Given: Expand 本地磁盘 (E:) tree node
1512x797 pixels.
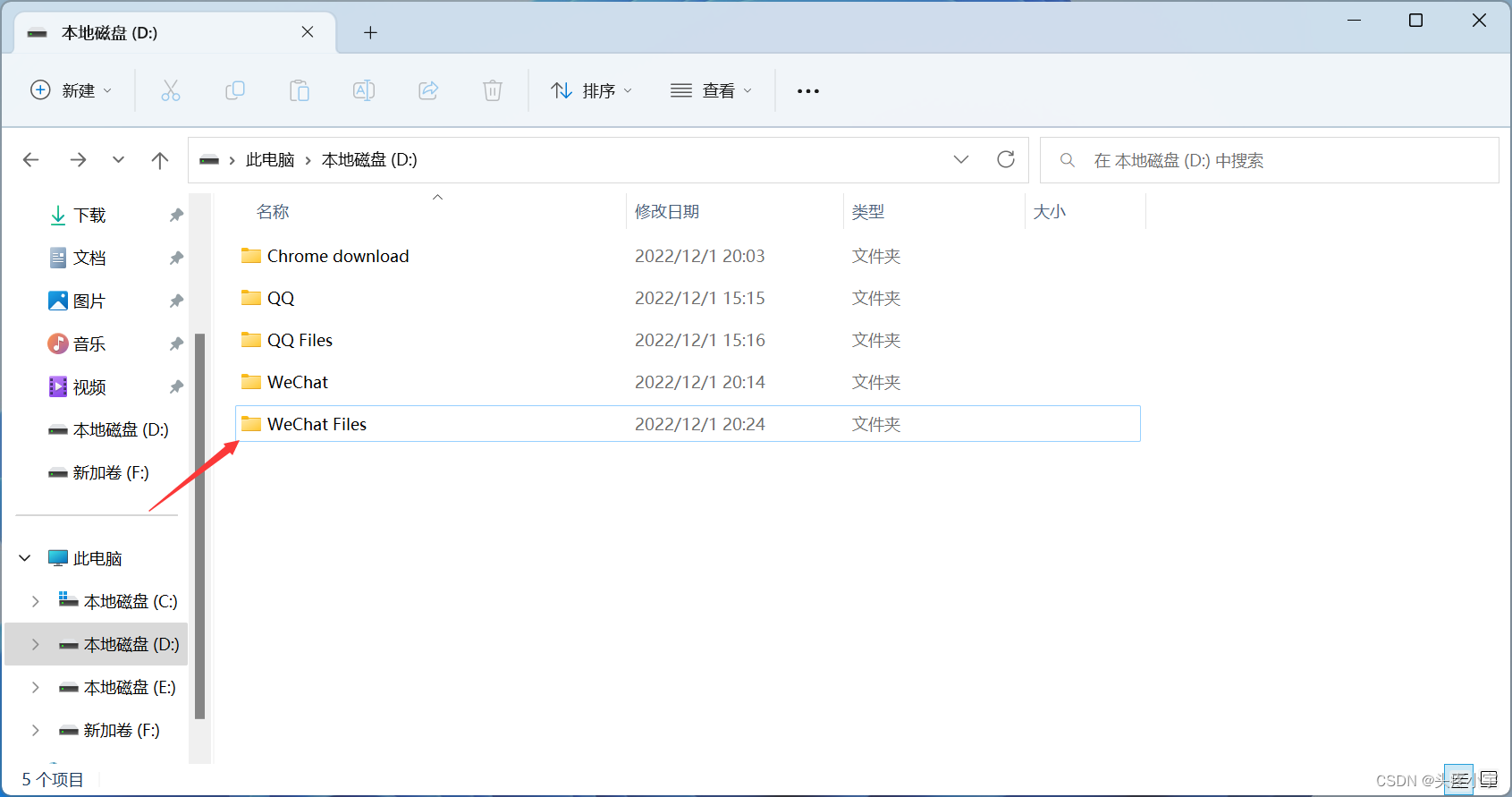Looking at the screenshot, I should [36, 687].
